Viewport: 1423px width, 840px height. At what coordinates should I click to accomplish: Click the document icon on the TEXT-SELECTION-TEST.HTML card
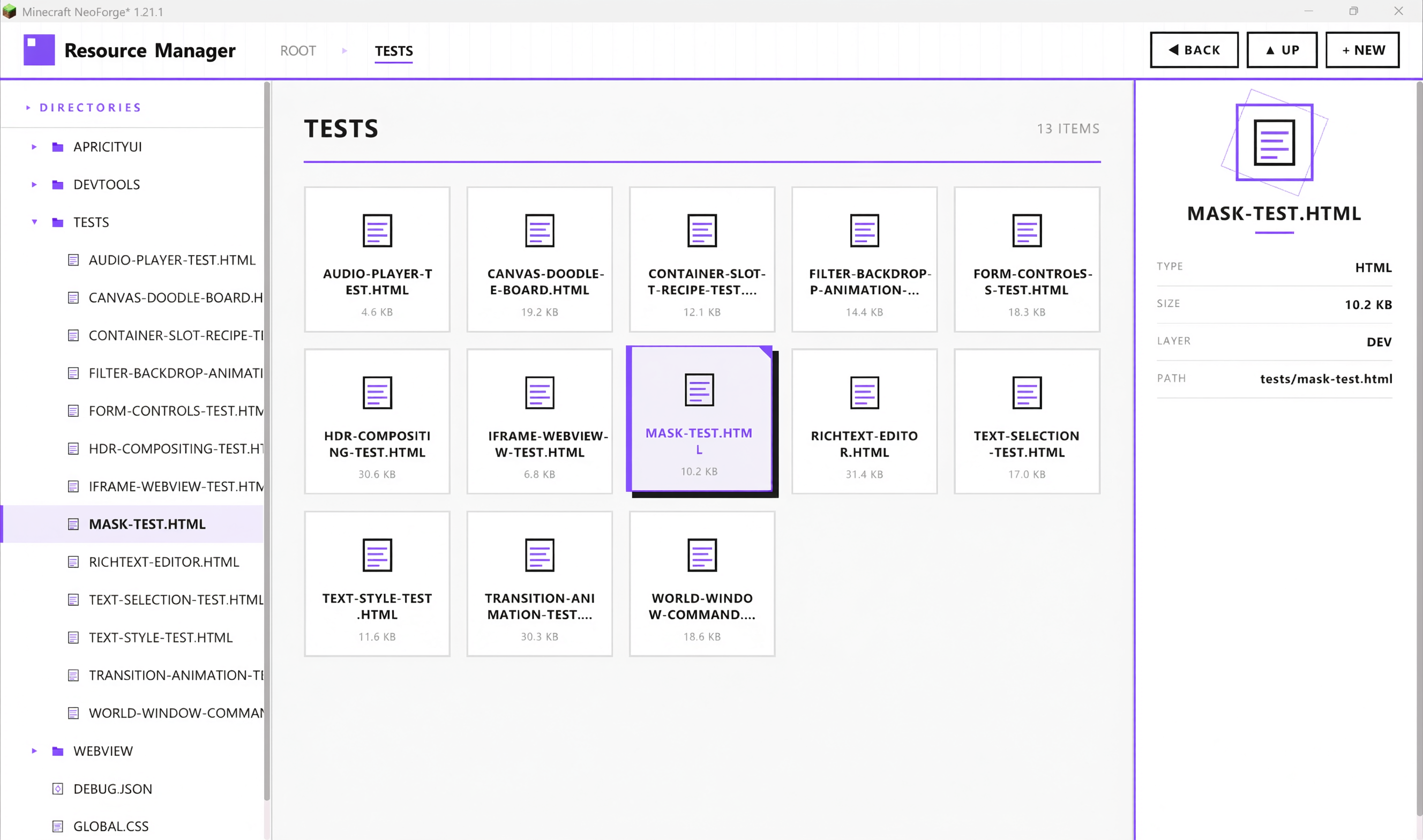click(1027, 393)
